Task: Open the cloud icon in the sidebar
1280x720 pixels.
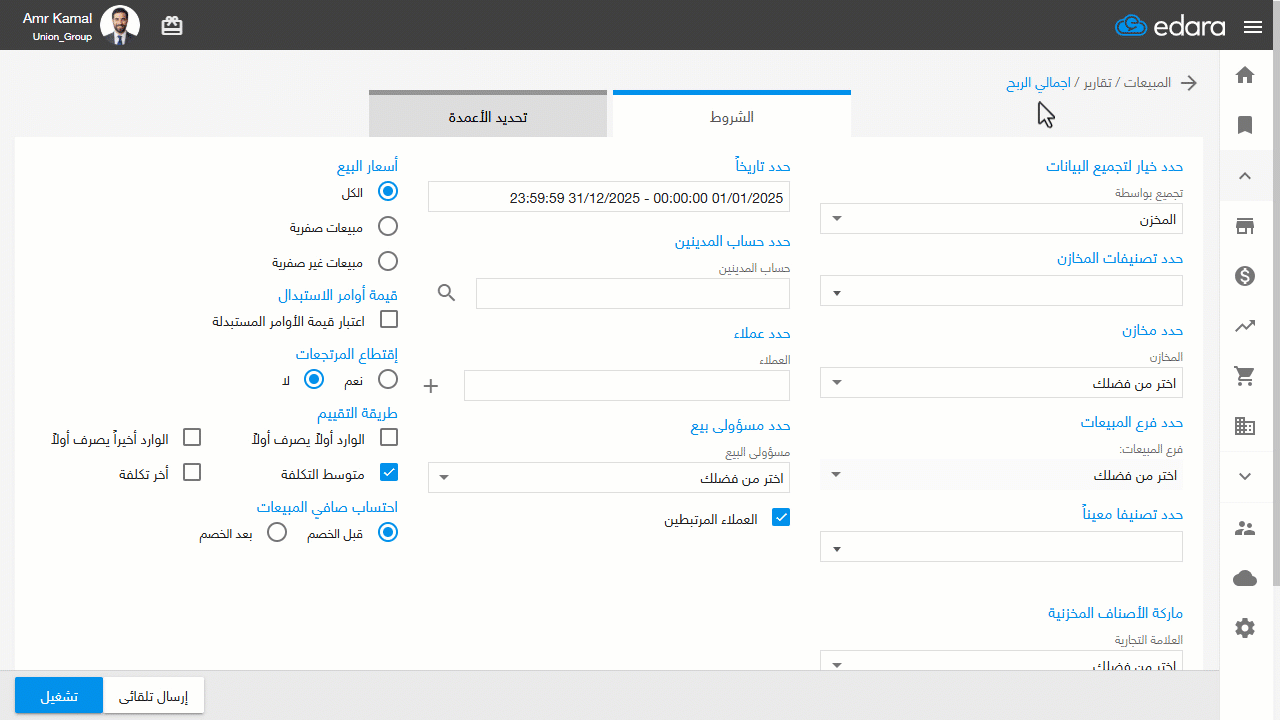Action: click(x=1245, y=578)
